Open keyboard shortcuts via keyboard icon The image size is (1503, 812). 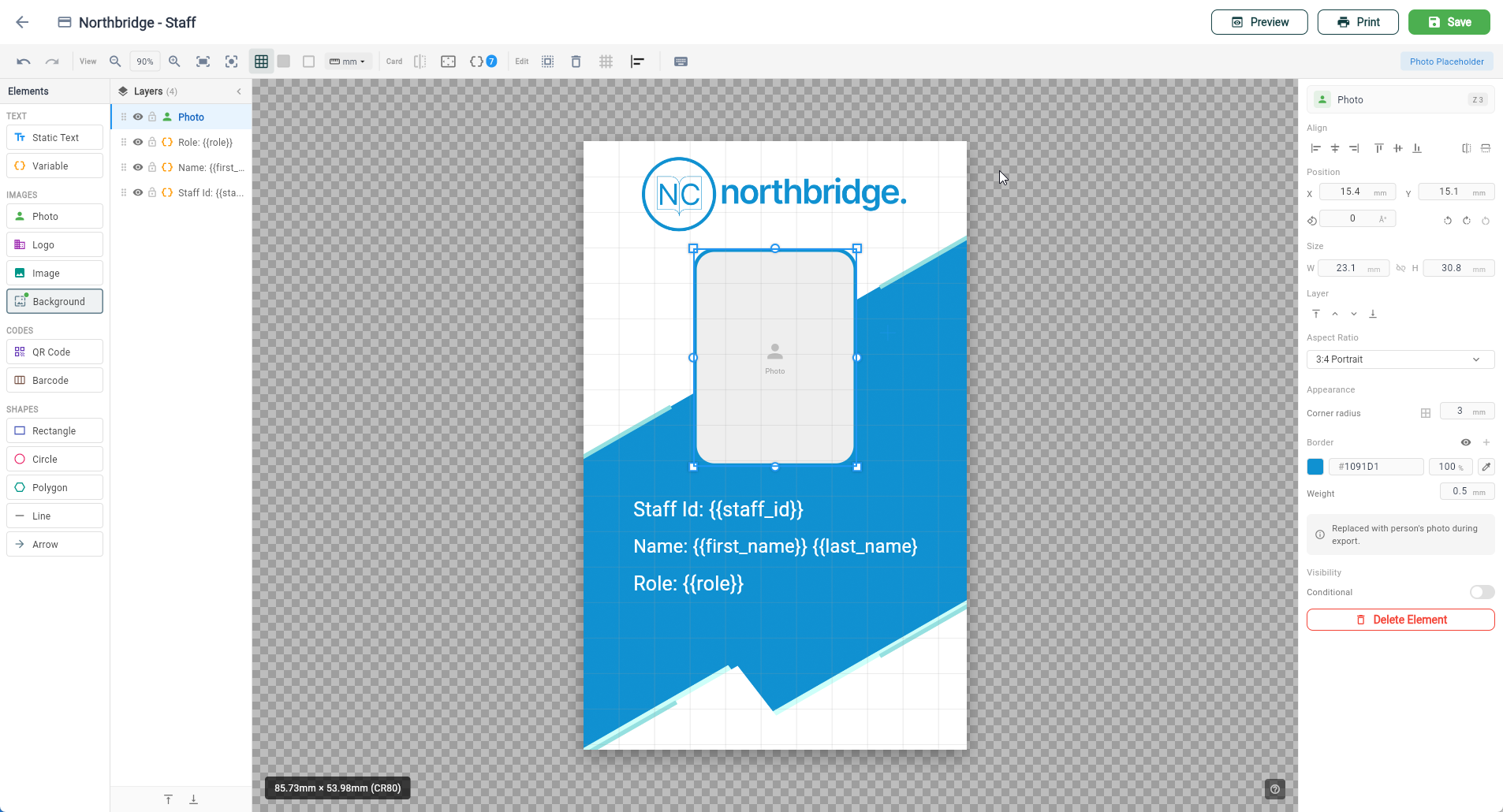(x=680, y=61)
